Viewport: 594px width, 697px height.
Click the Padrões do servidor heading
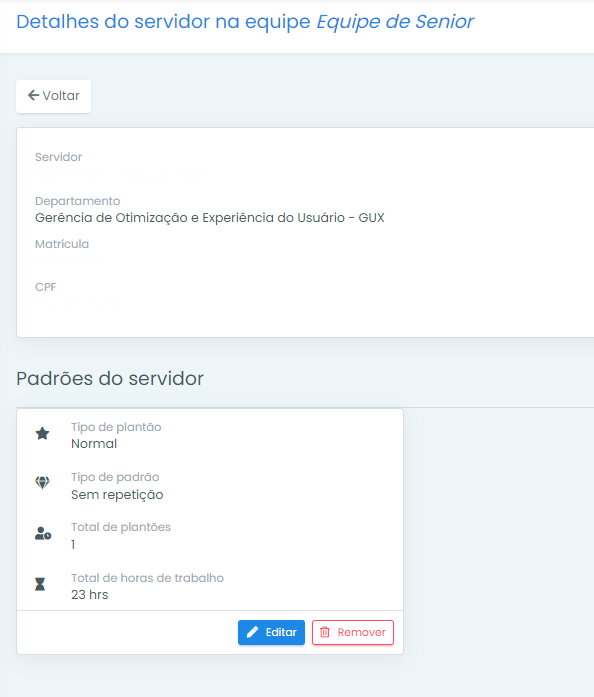pyautogui.click(x=110, y=379)
